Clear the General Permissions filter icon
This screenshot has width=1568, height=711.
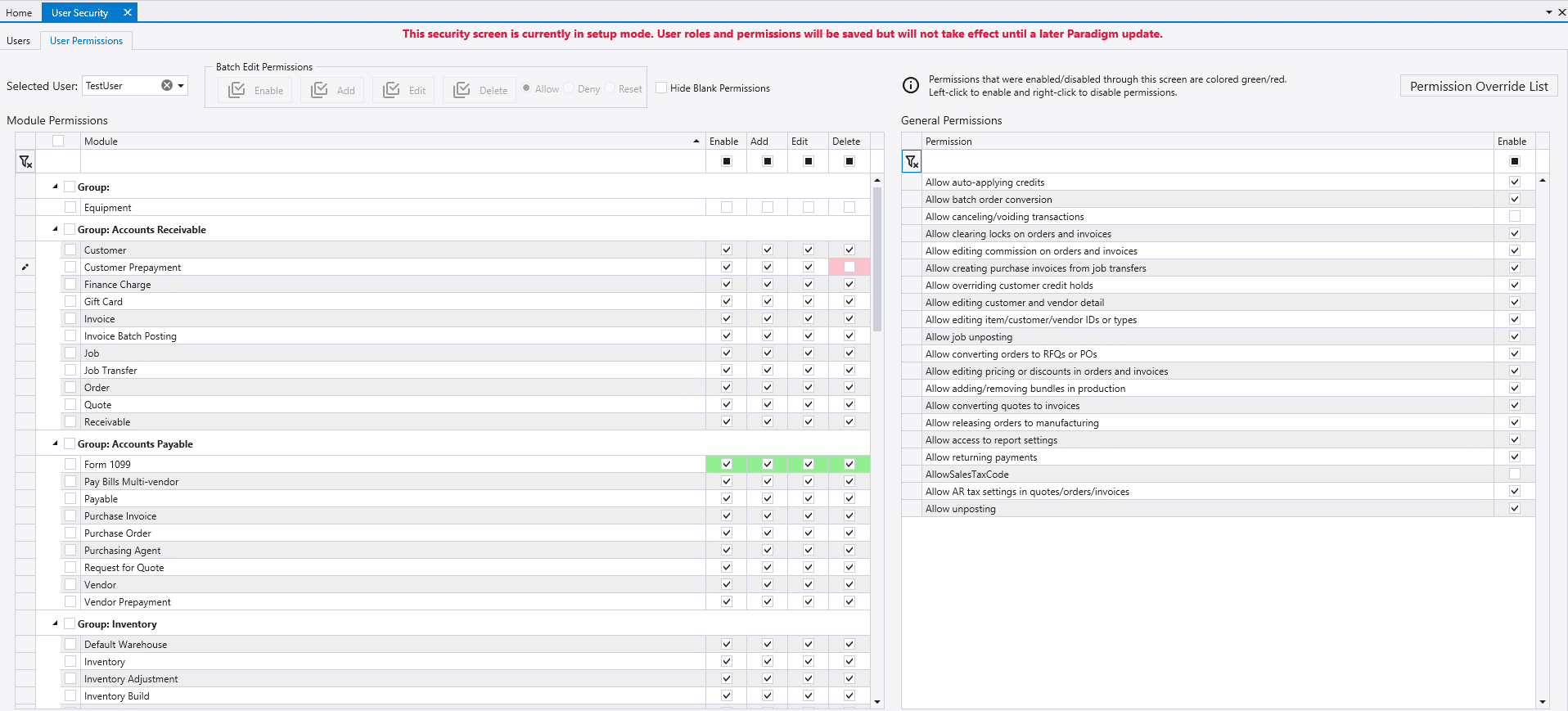click(x=912, y=162)
